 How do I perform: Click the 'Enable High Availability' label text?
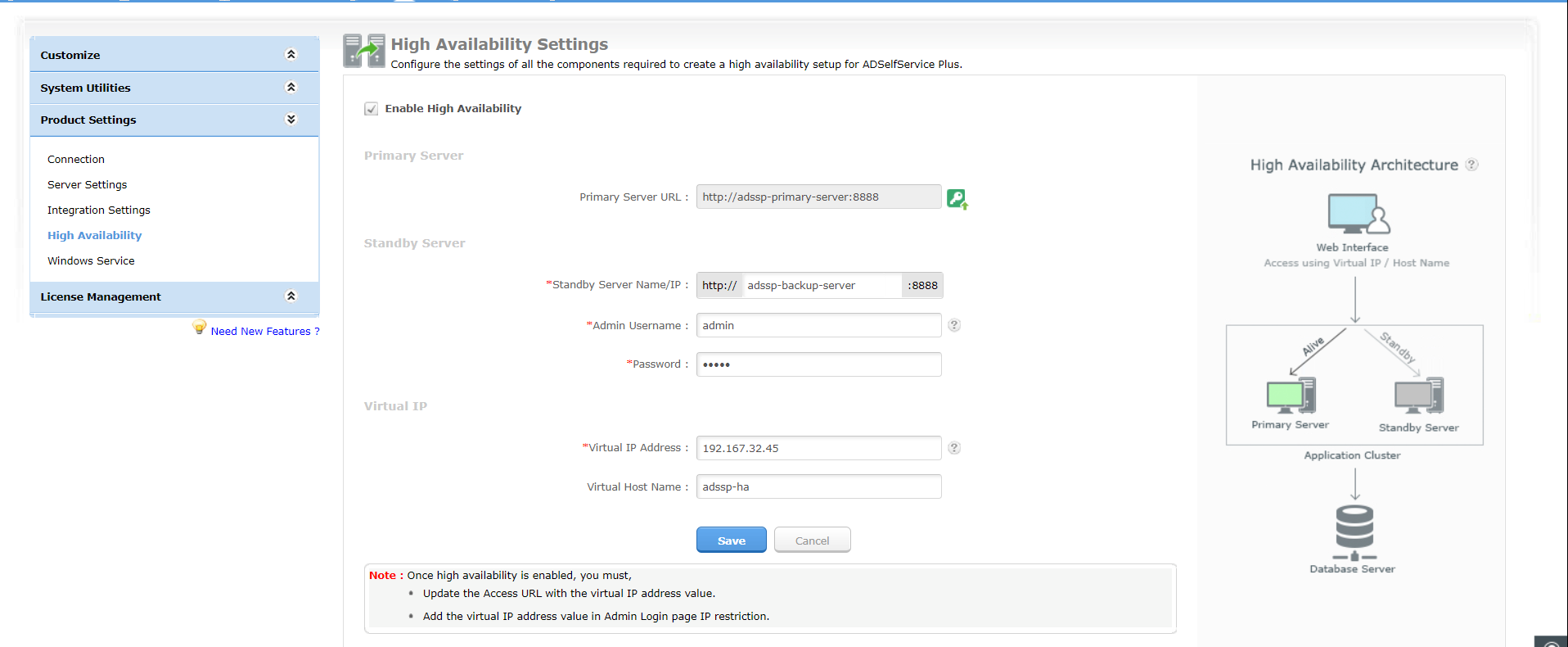click(453, 108)
